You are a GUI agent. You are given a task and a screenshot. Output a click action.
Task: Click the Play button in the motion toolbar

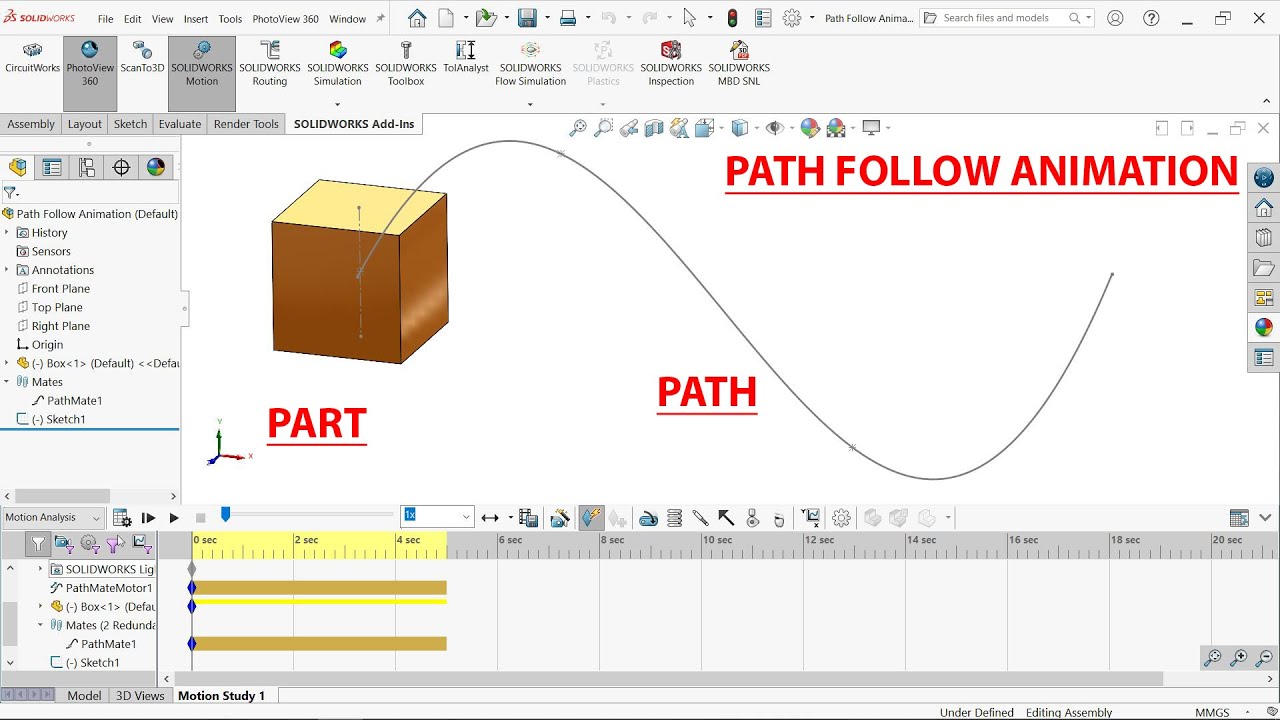(174, 518)
